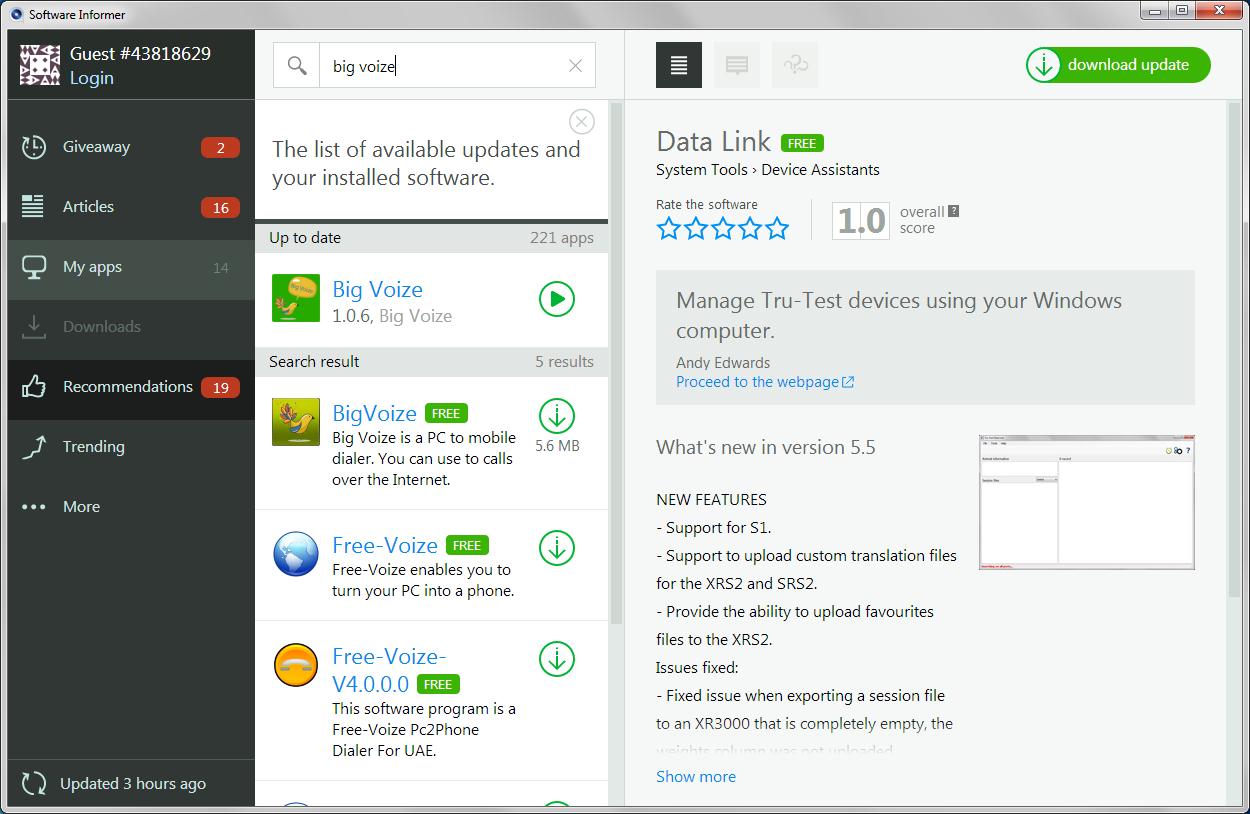Open Giveaway in the sidebar
1250x814 pixels.
[x=96, y=147]
